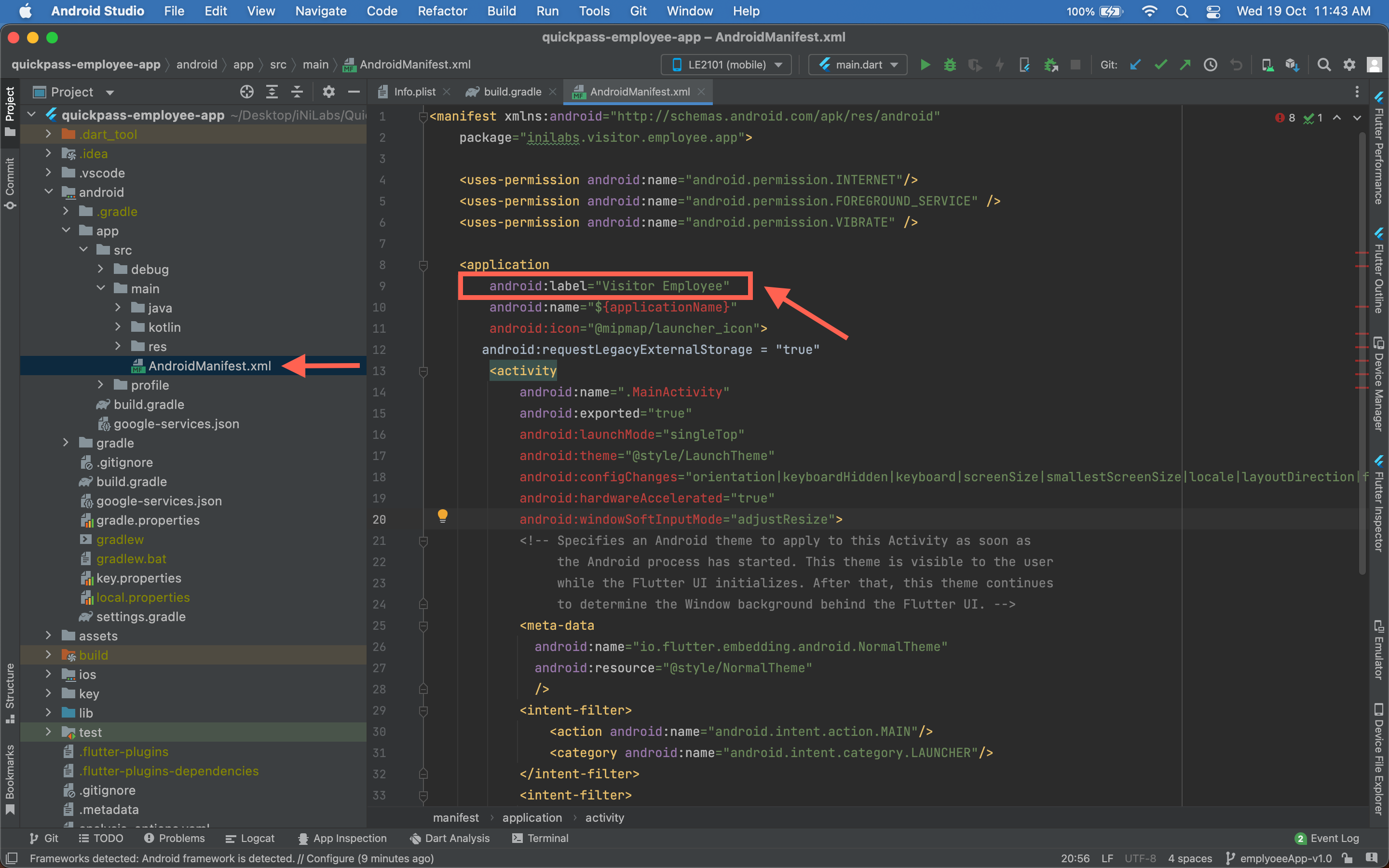
Task: Run the app with coverage
Action: point(975,64)
